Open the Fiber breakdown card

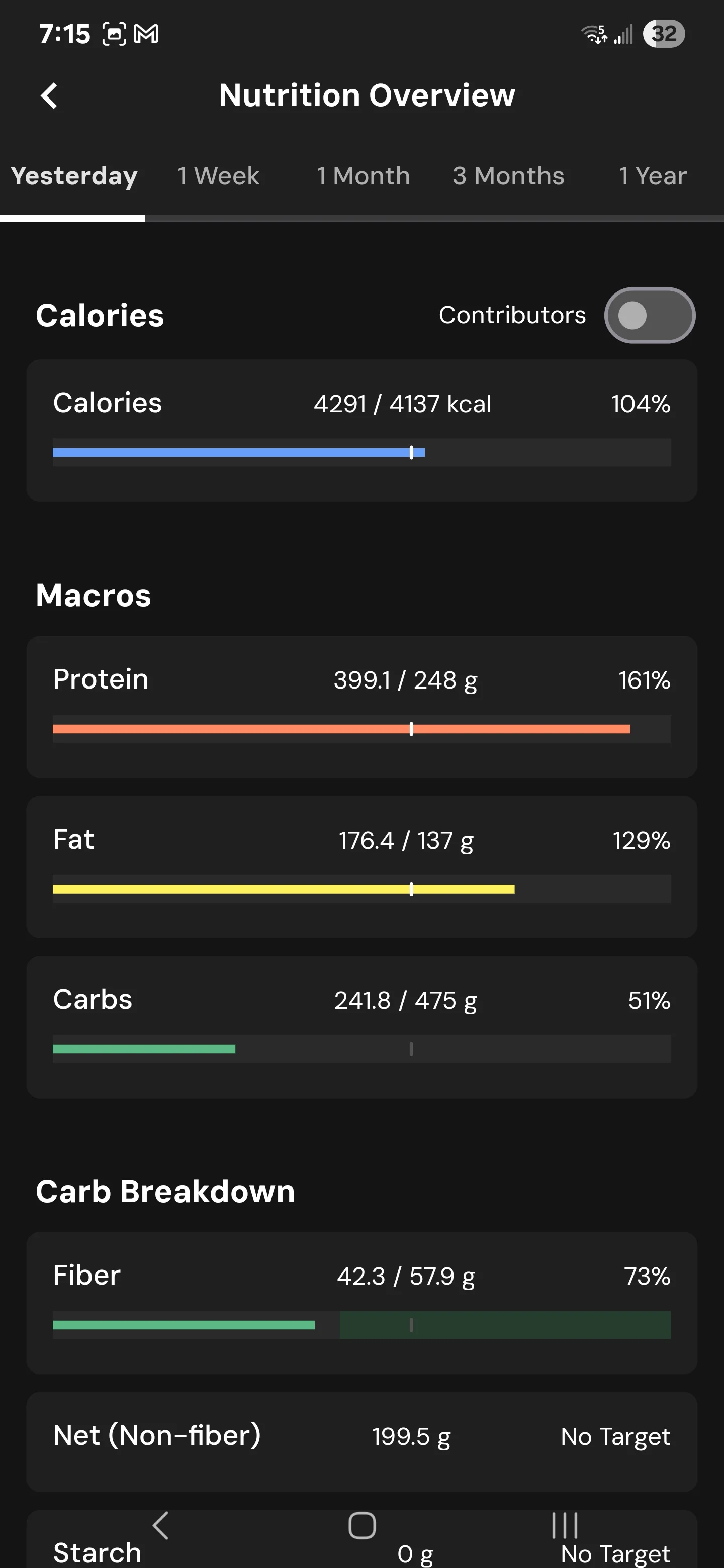click(x=361, y=1303)
